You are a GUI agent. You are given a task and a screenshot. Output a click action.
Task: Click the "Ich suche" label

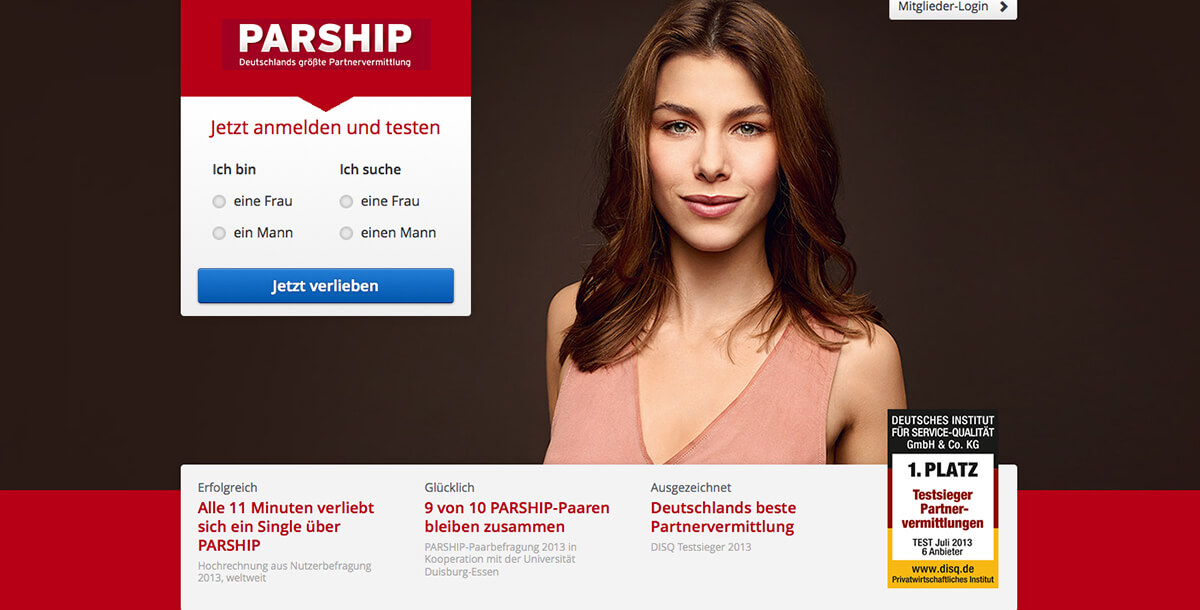(x=370, y=170)
